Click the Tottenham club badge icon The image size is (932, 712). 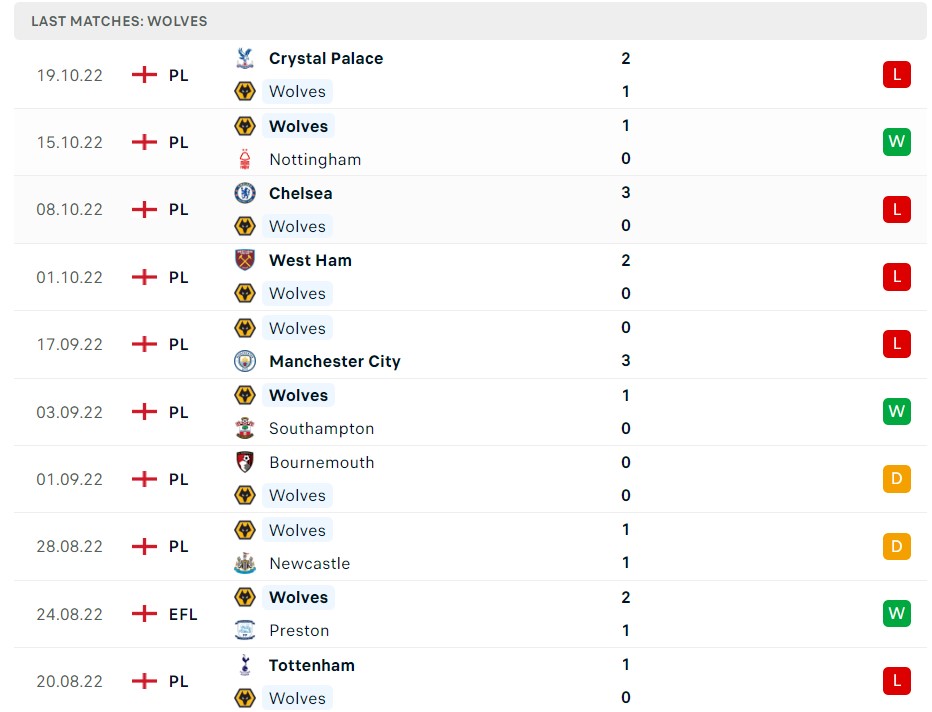[244, 664]
